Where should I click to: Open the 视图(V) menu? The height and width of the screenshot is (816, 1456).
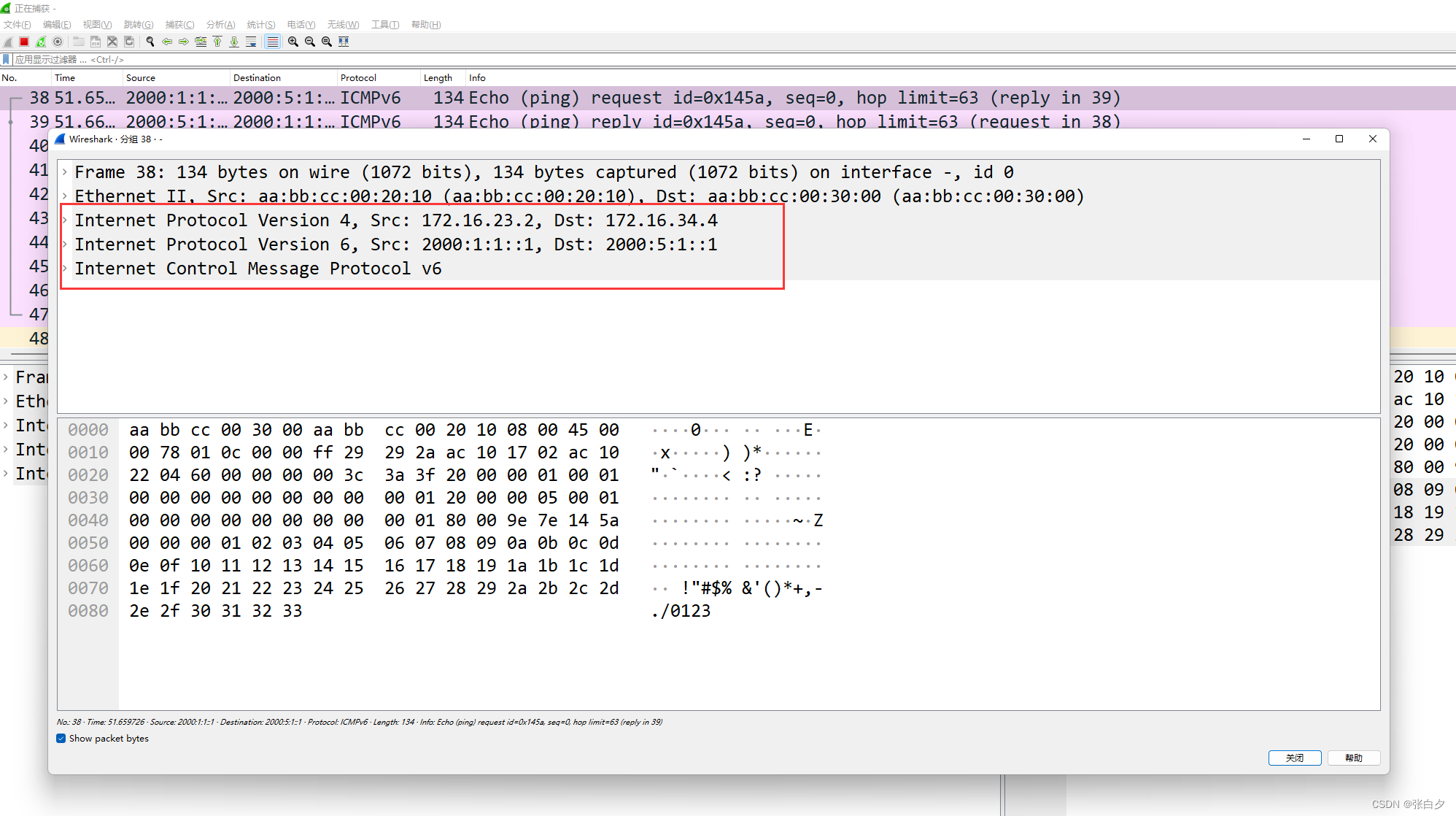point(97,24)
